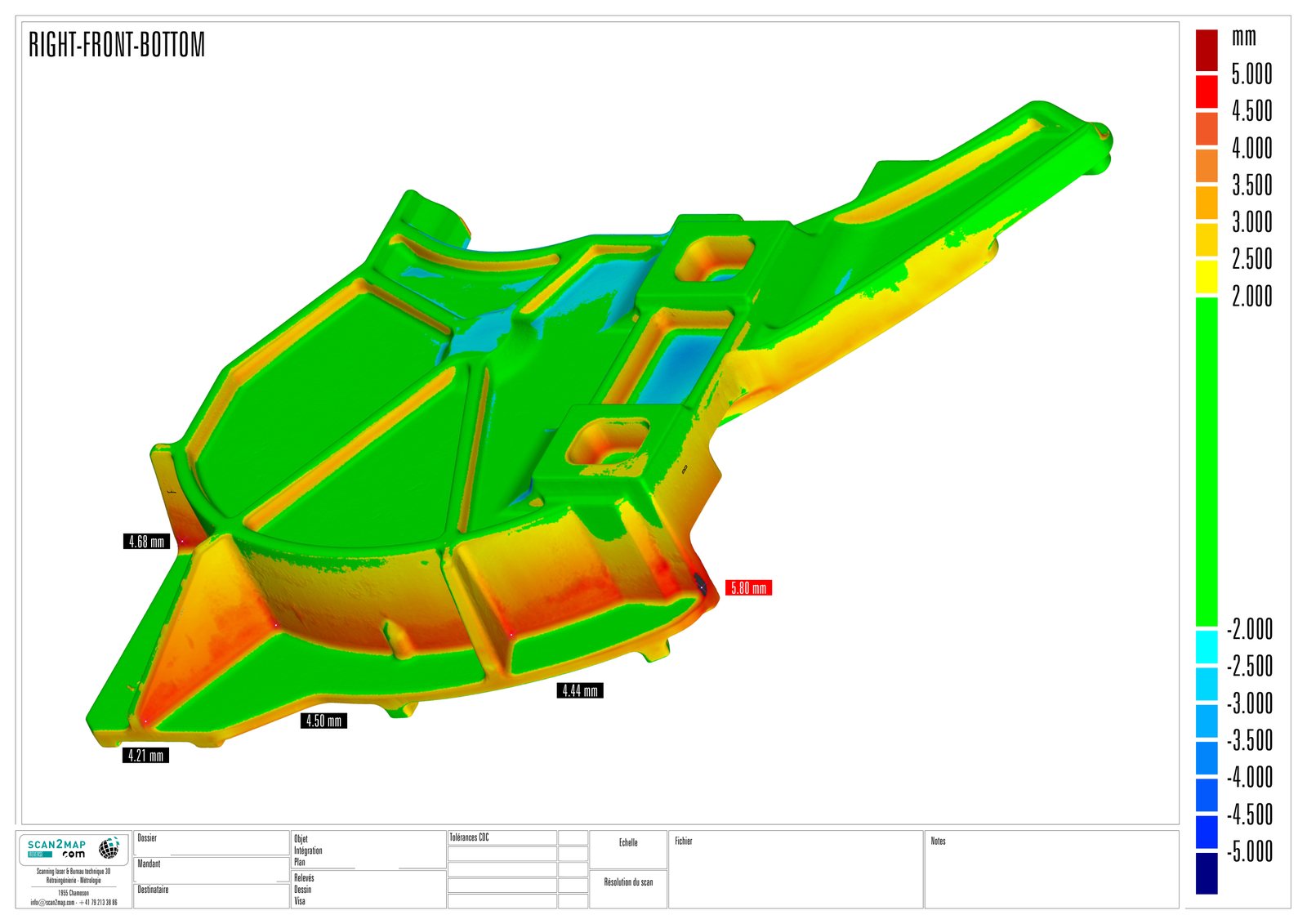Pick the cyan swatch below -2.000
Screen dimensions: 1307x924
pos(1207,646)
